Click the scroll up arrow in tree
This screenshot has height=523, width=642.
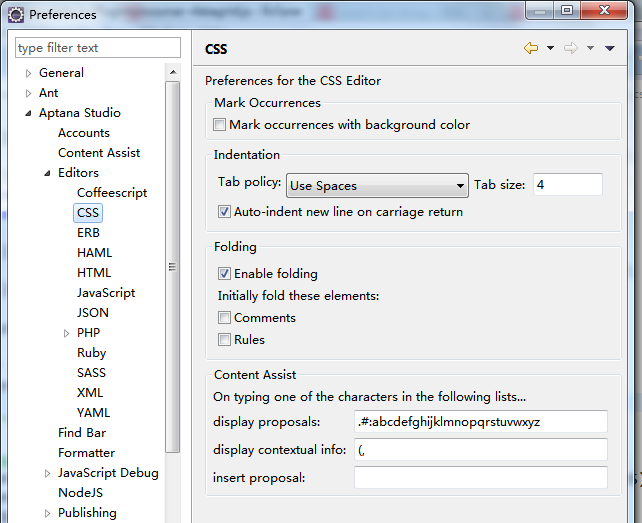click(173, 72)
